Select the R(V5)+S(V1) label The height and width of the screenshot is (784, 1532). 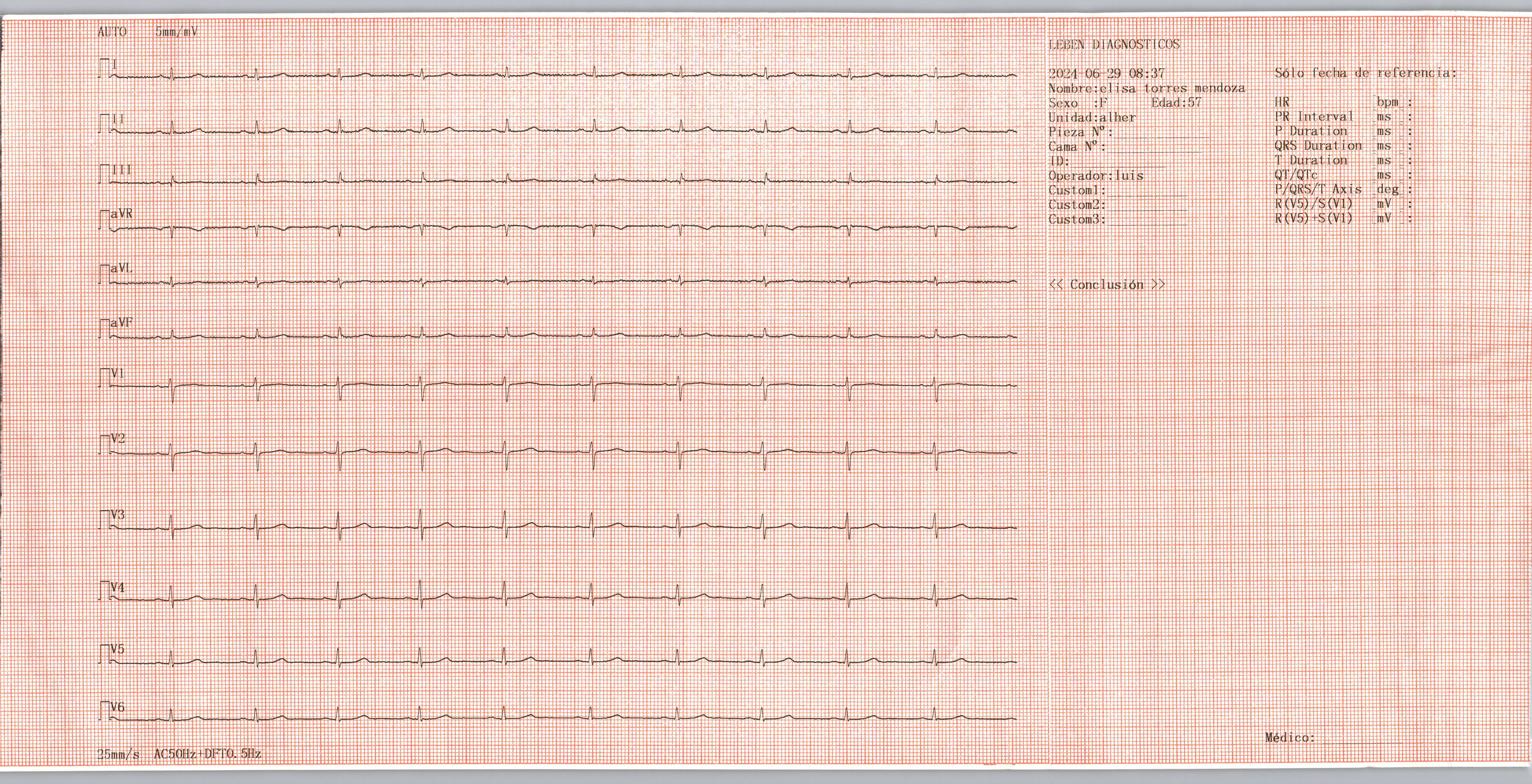click(1313, 218)
